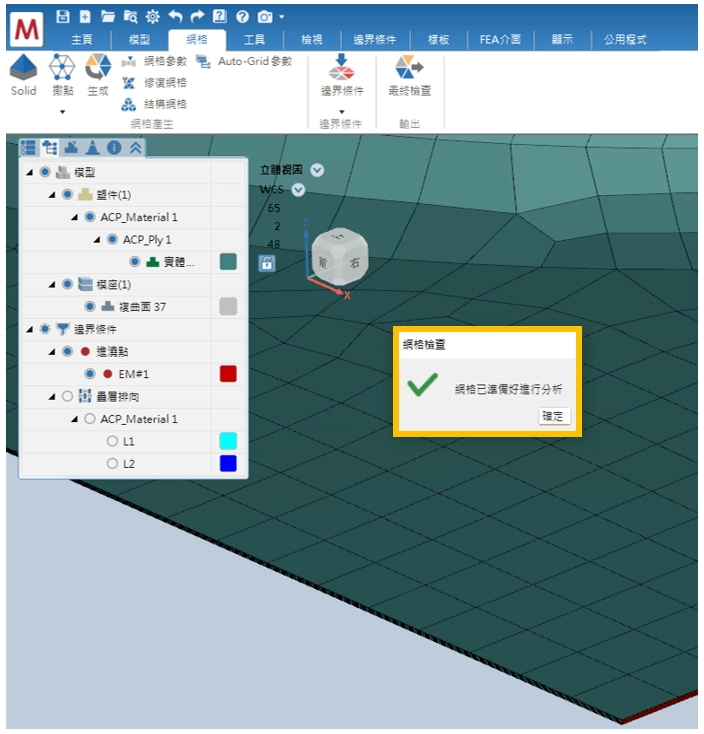The image size is (704, 734).
Task: Open Auto-Grid 參數 settings
Action: click(244, 62)
